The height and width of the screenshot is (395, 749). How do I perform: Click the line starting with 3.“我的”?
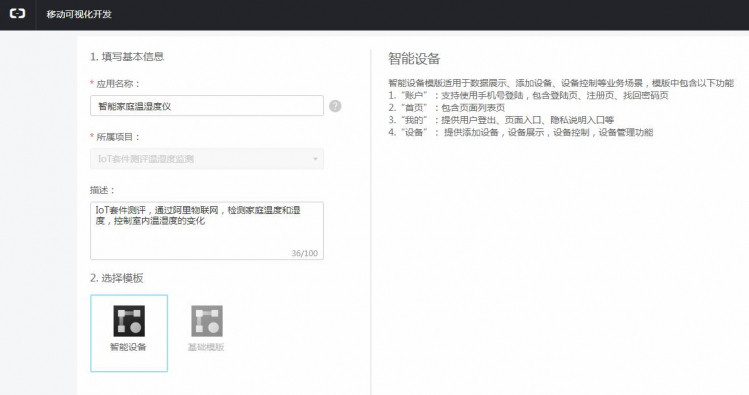pyautogui.click(x=501, y=120)
